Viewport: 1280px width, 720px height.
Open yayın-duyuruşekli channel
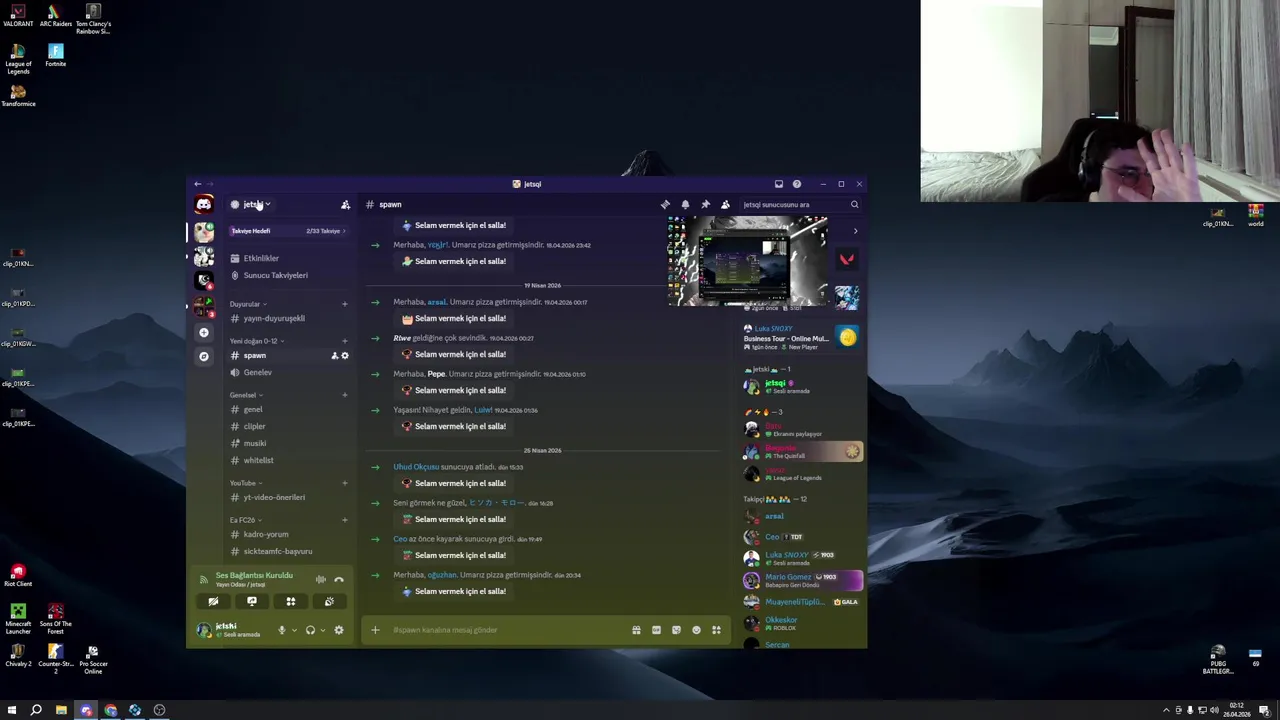click(289, 318)
